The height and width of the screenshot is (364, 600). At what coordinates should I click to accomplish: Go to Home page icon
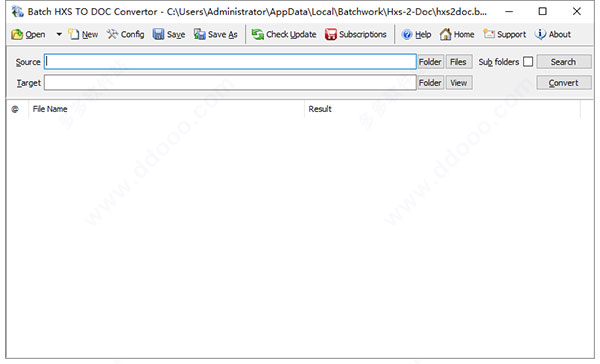click(x=457, y=34)
